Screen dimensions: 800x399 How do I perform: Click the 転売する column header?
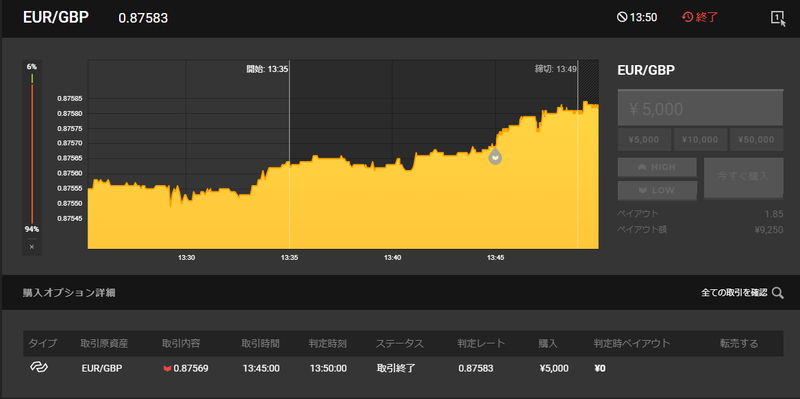(739, 343)
